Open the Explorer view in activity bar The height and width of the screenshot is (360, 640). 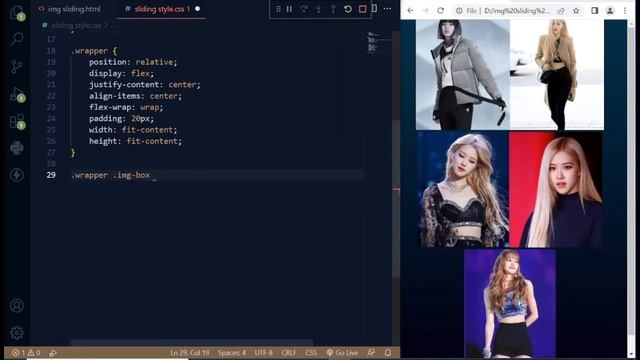point(17,13)
